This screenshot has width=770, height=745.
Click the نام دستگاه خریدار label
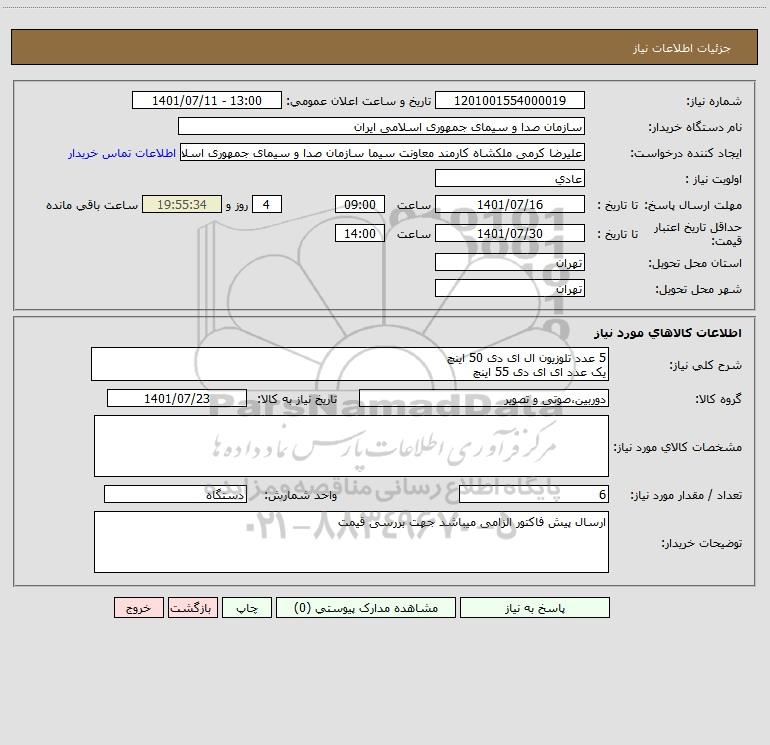[695, 128]
